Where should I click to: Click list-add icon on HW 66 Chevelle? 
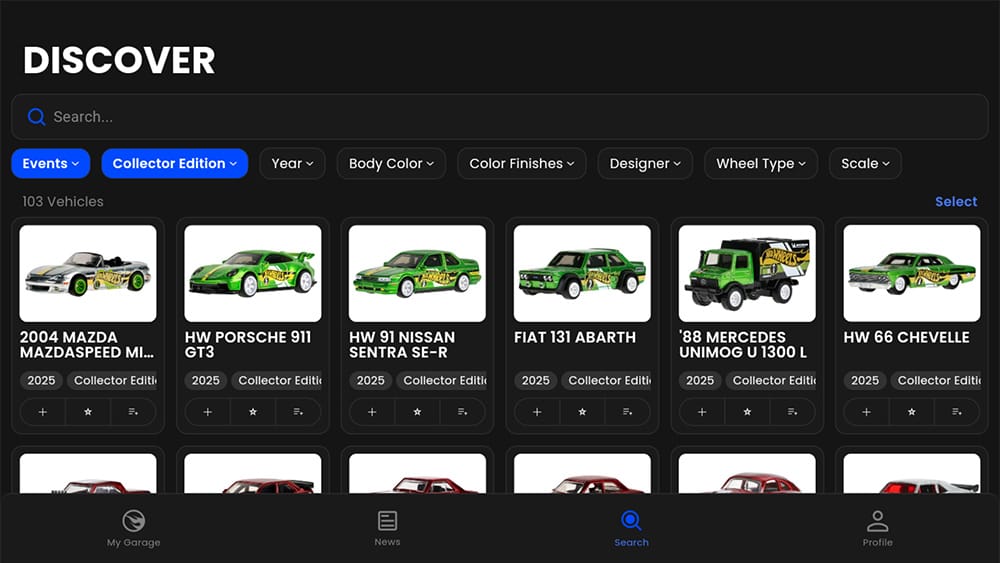click(957, 412)
